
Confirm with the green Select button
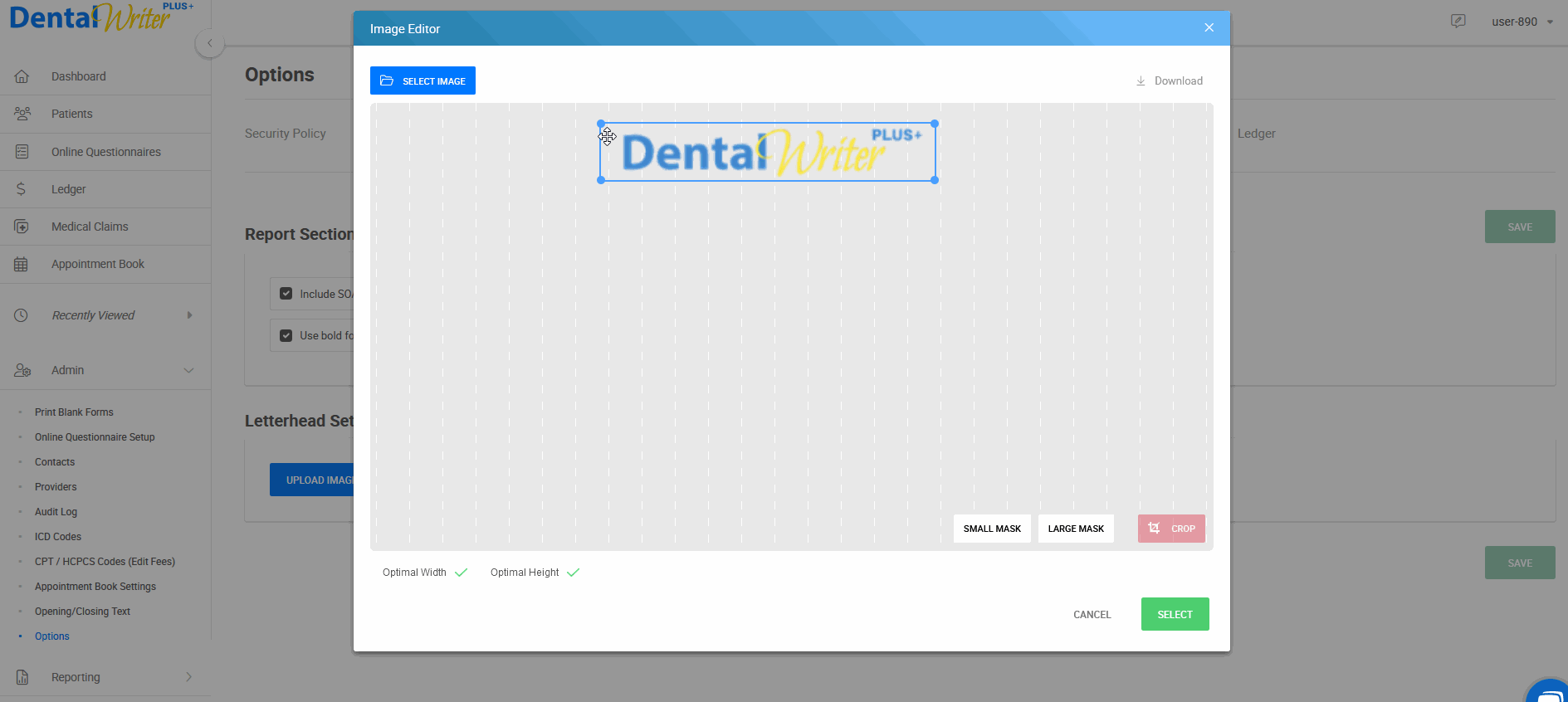point(1175,614)
